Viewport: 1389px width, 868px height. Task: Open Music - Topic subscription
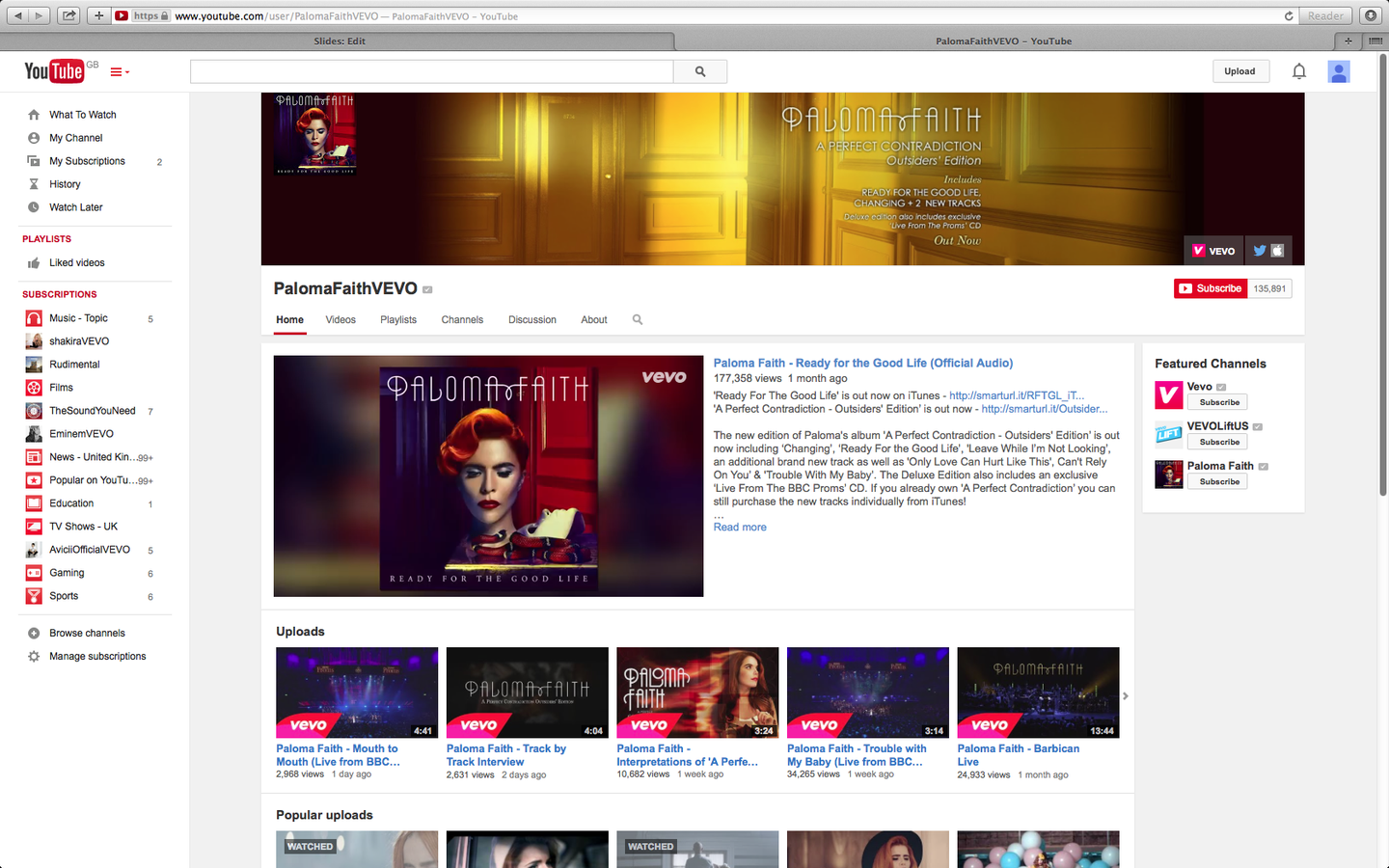[78, 318]
